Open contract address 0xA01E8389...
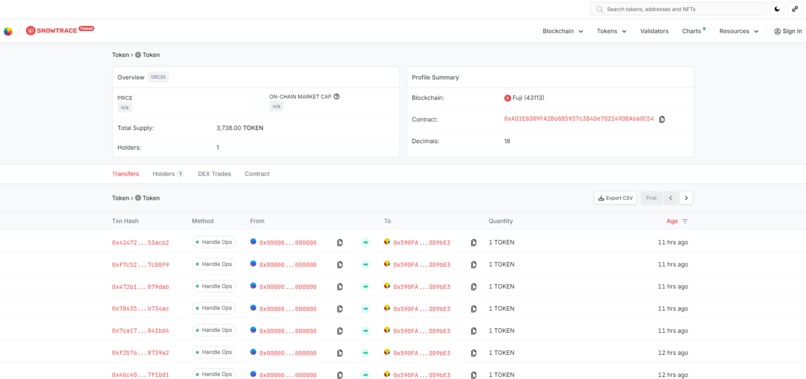The image size is (806, 379). (579, 119)
